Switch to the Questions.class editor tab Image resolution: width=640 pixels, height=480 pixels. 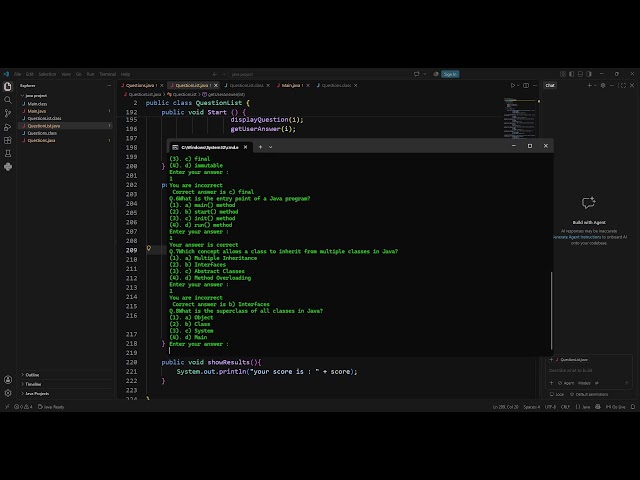point(336,85)
